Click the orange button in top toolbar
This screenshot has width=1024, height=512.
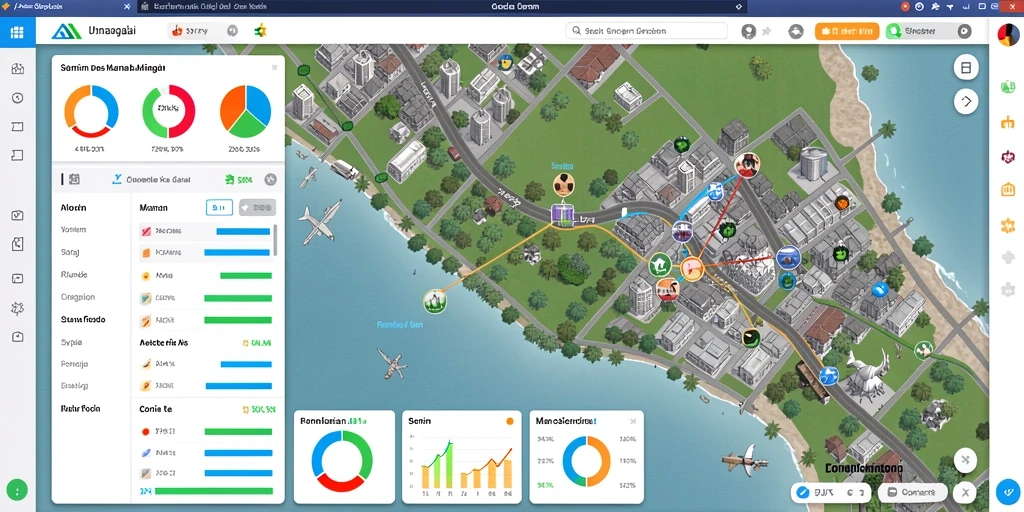pyautogui.click(x=847, y=31)
